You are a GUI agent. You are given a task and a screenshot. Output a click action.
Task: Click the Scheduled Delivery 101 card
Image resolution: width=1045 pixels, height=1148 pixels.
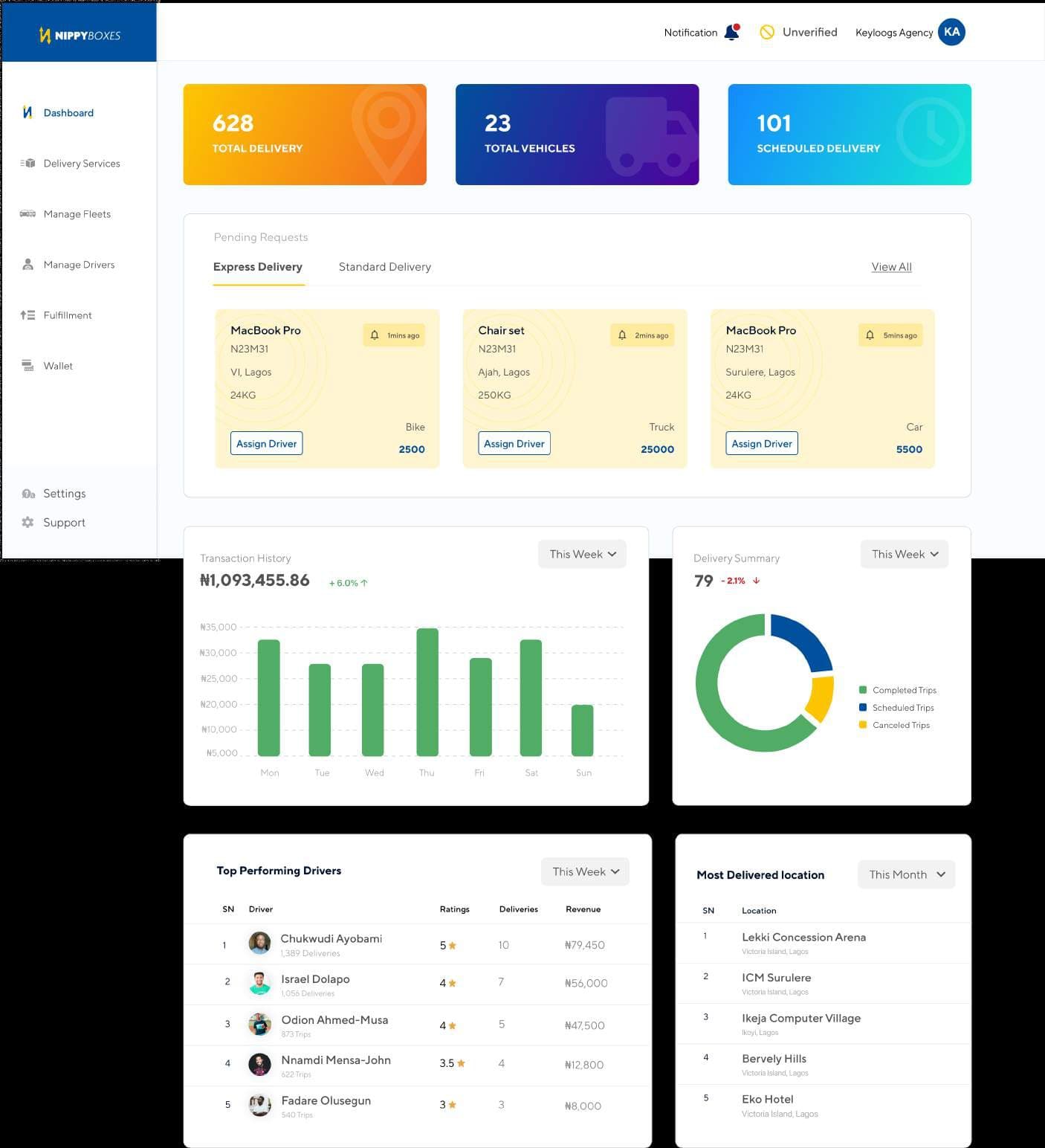coord(850,135)
